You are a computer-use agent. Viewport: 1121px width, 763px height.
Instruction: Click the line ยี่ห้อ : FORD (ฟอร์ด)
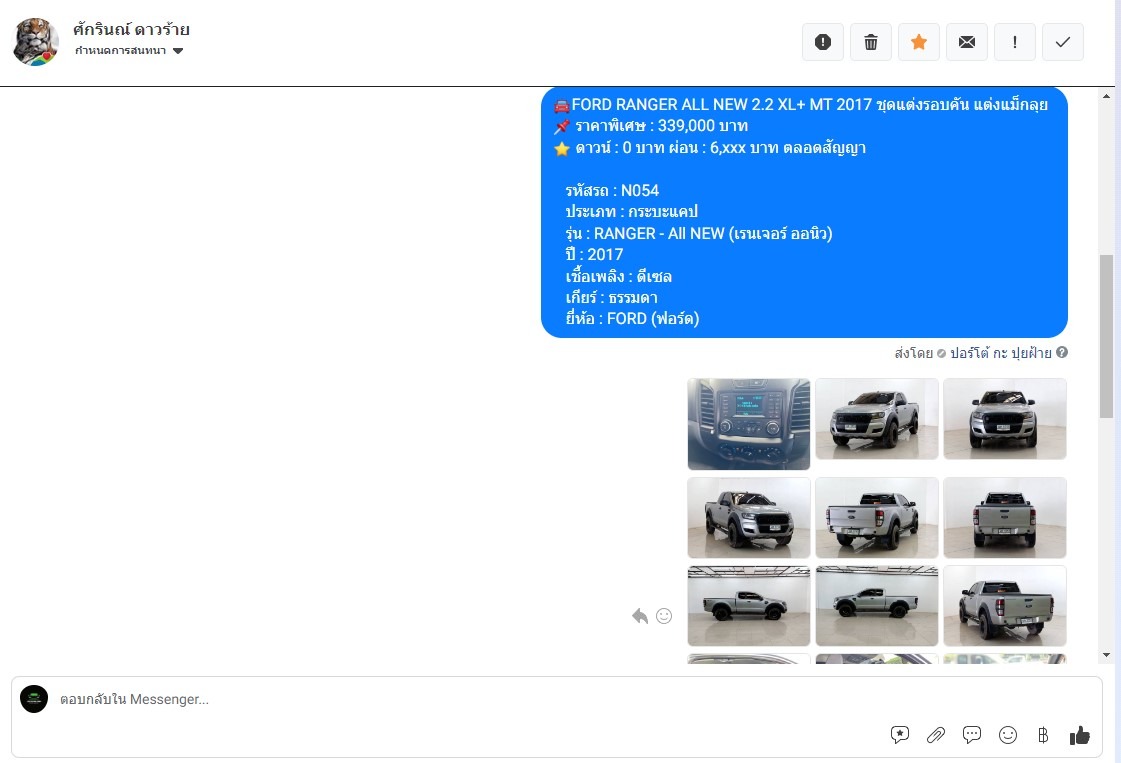pyautogui.click(x=632, y=318)
